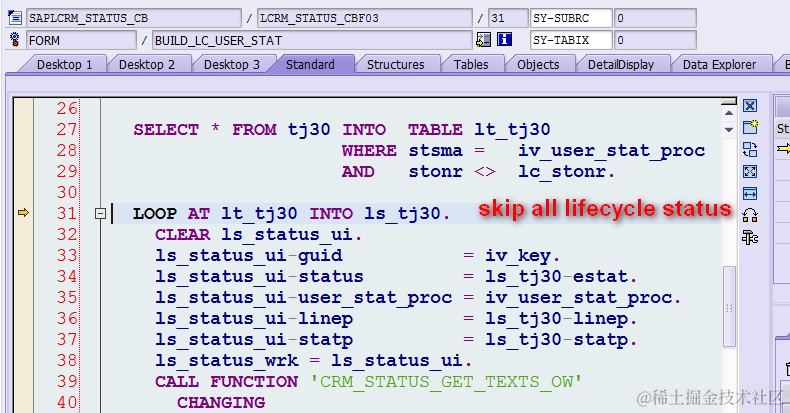Click 'ls_status_wrk' on line 38
Viewport: 790px width, 413px height.
click(x=227, y=361)
